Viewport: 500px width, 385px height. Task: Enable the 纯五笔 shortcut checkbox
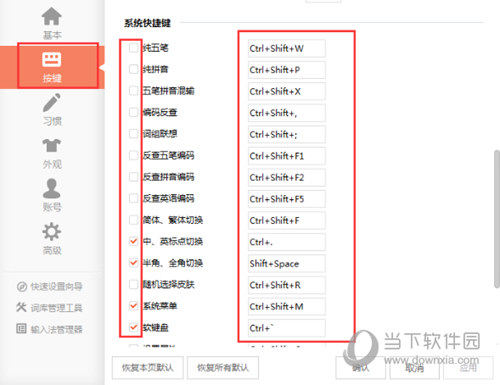(x=133, y=48)
